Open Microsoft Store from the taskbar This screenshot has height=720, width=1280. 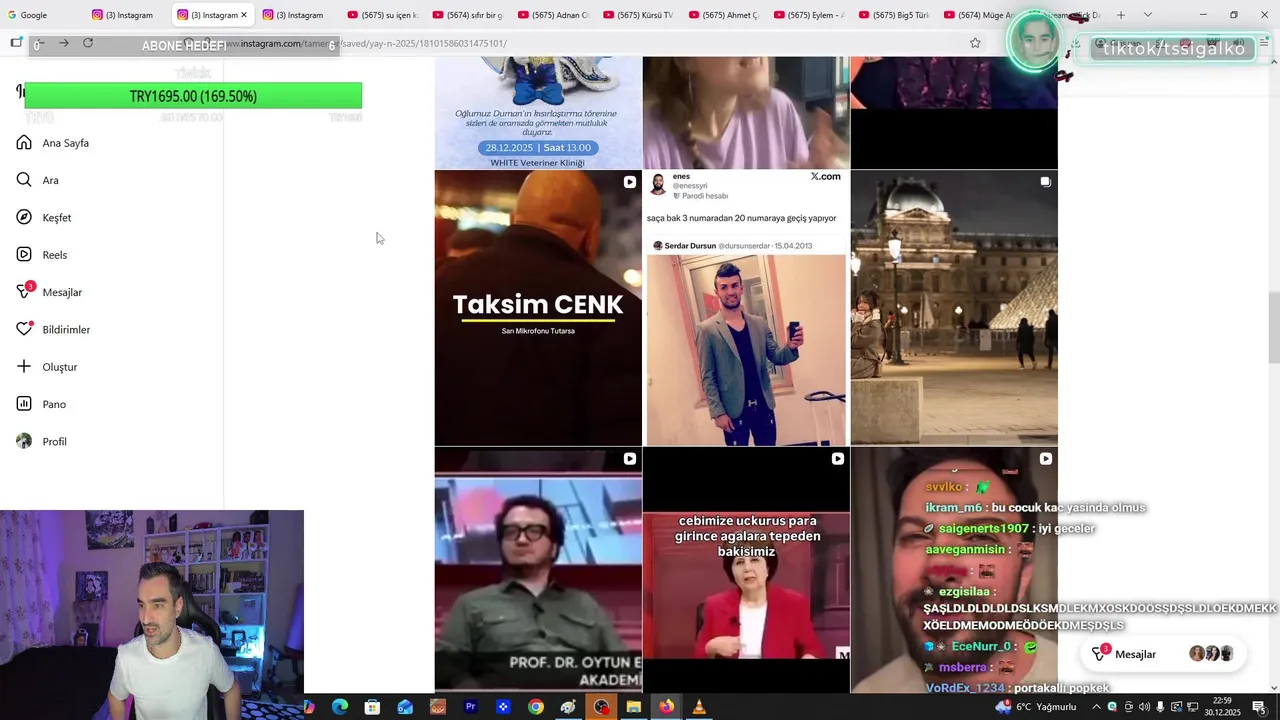372,707
